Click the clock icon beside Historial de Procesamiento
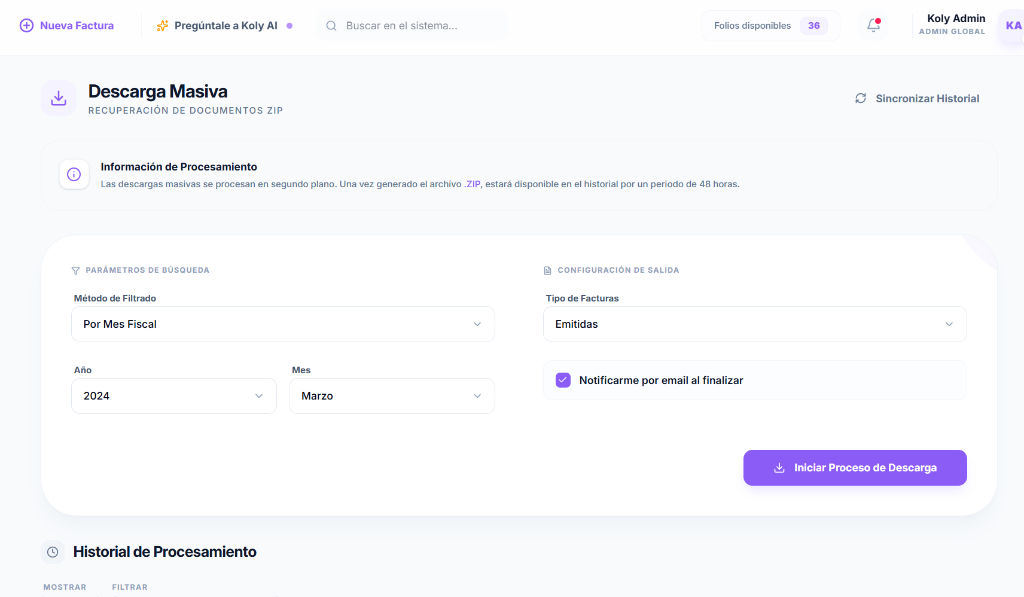The image size is (1024, 597). pos(51,552)
